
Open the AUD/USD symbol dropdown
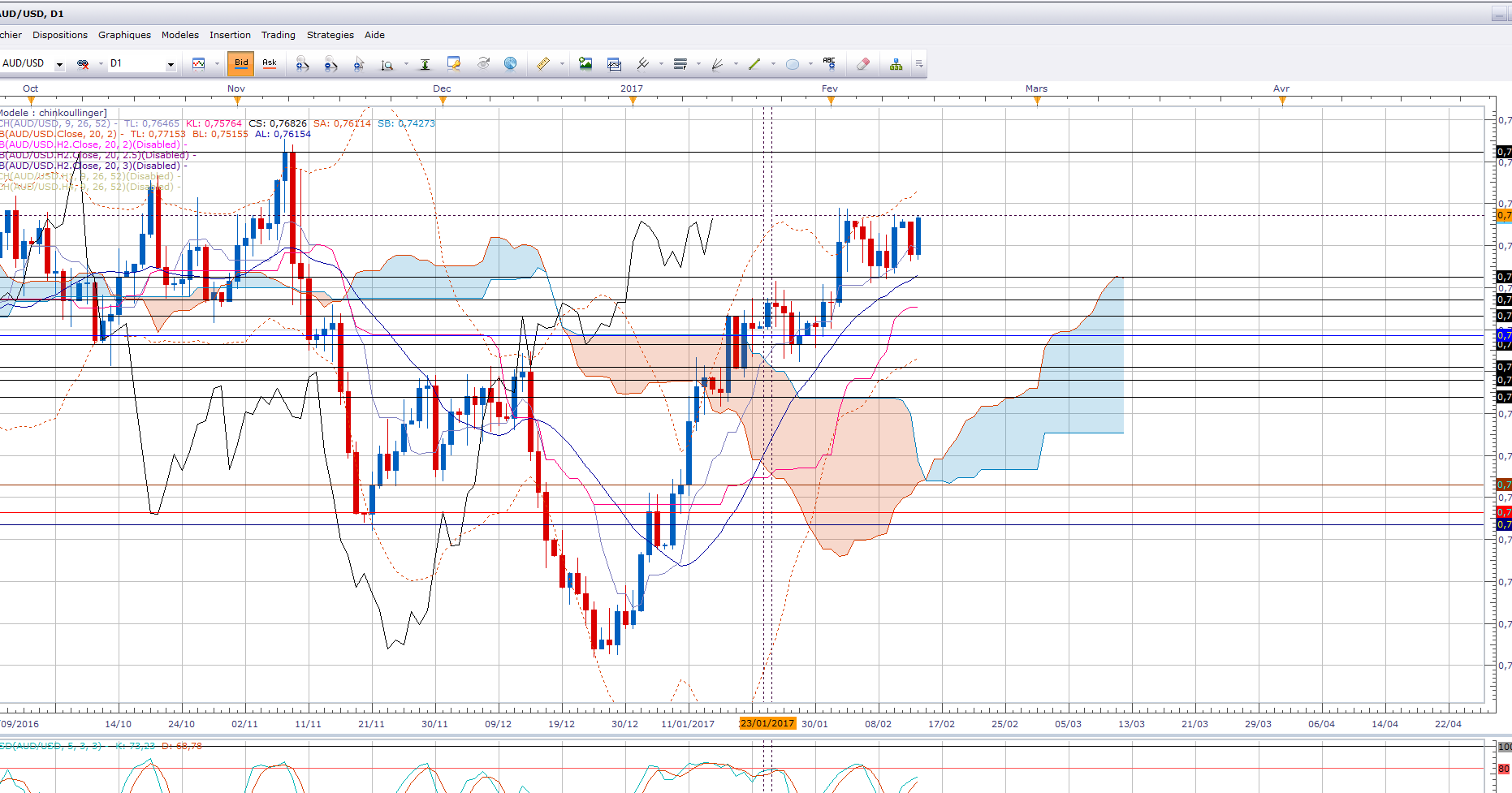pos(59,64)
